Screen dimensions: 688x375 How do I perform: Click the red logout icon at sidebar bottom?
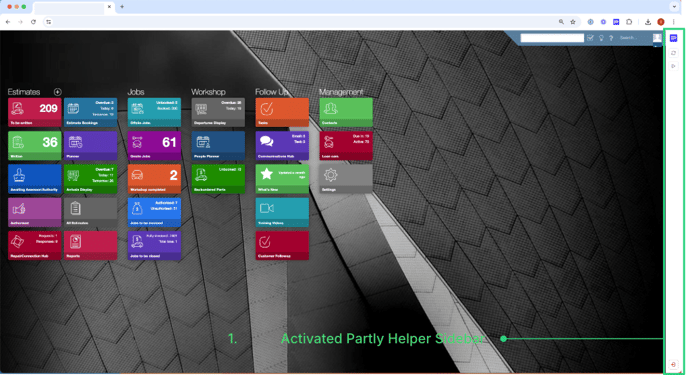point(674,364)
